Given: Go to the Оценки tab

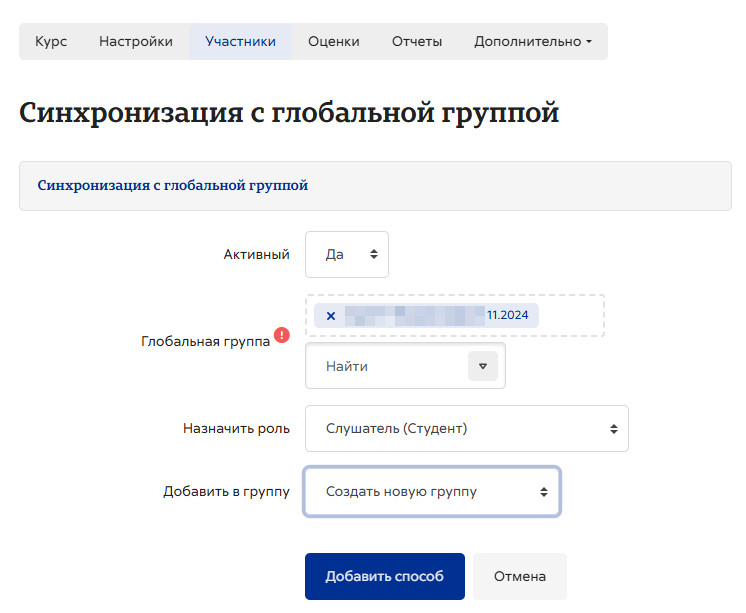Looking at the screenshot, I should coord(334,41).
